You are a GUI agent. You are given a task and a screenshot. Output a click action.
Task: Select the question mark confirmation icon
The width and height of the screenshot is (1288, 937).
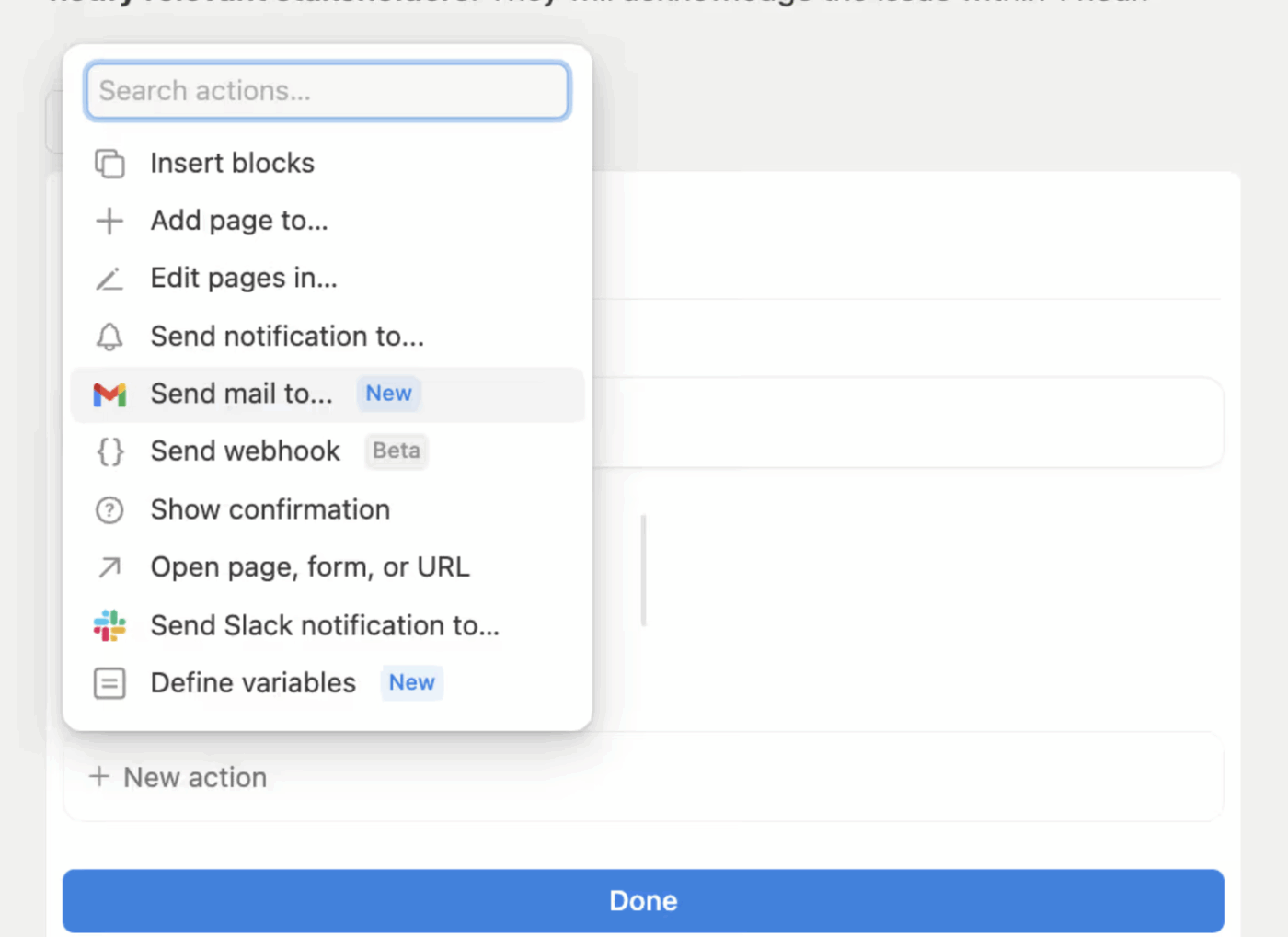coord(109,510)
